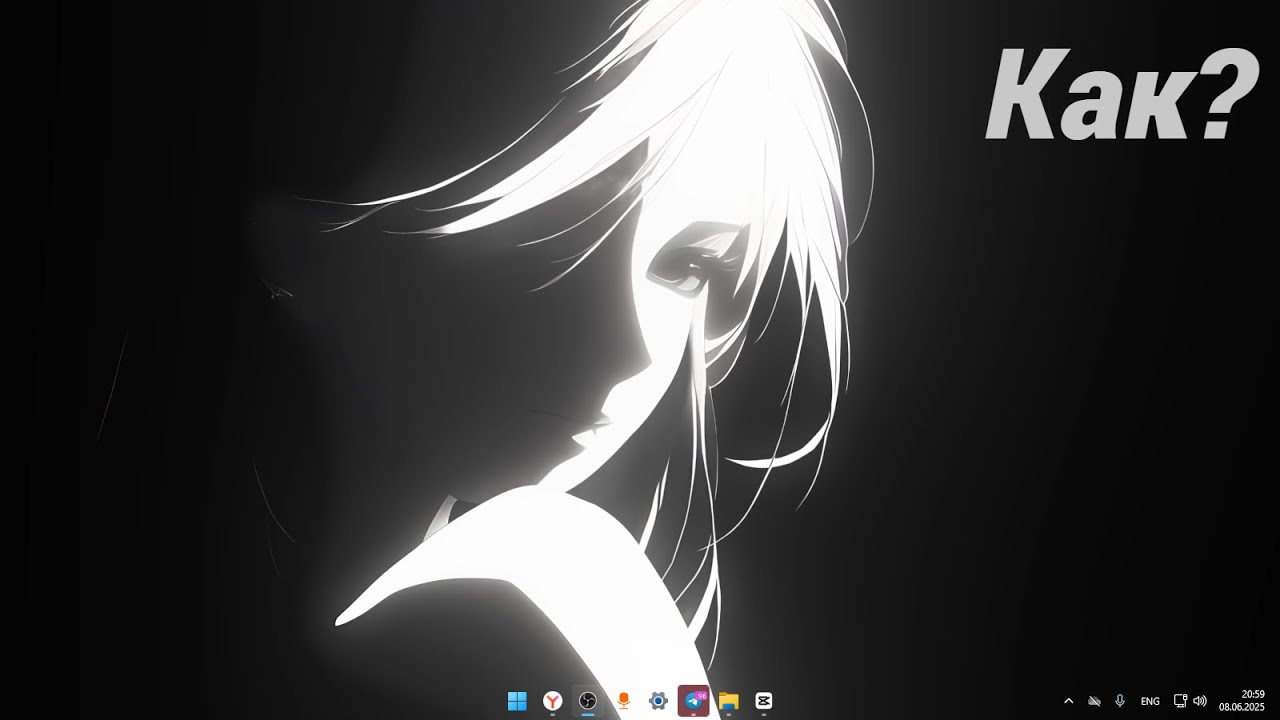Launch Yandex Browser from the taskbar
The height and width of the screenshot is (720, 1280).
point(552,701)
